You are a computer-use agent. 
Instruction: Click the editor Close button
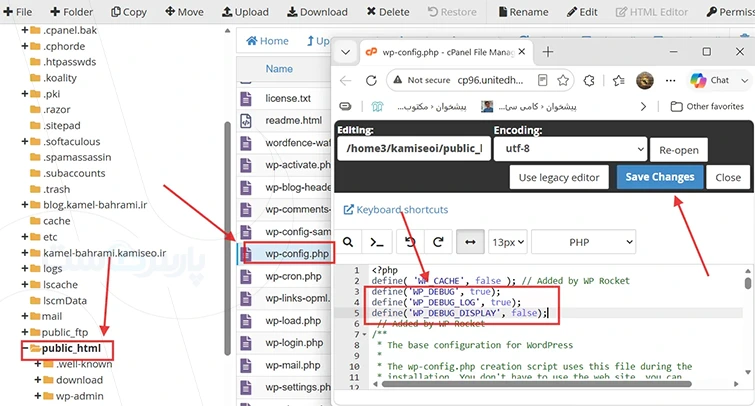pos(728,177)
